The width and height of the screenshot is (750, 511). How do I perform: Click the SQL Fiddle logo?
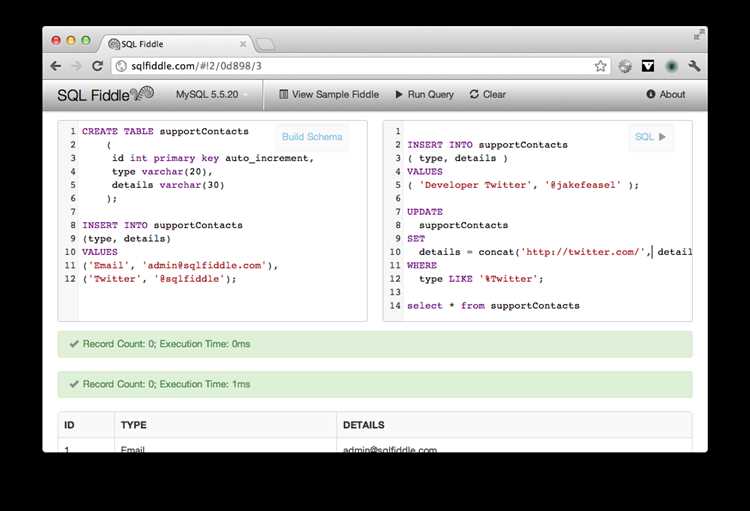pyautogui.click(x=105, y=94)
